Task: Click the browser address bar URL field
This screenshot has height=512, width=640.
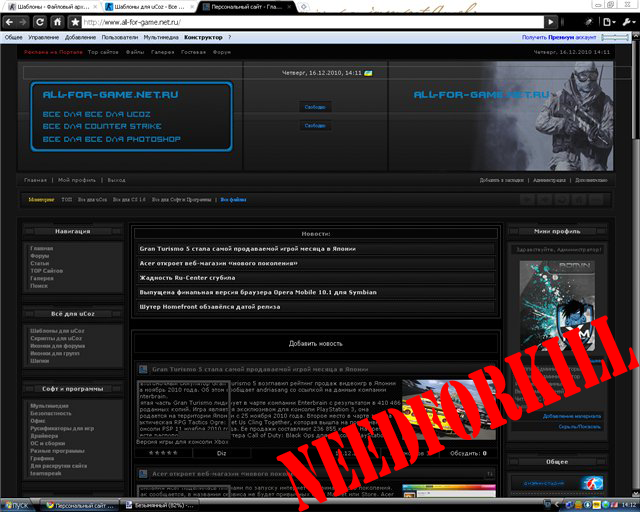Action: pos(300,21)
